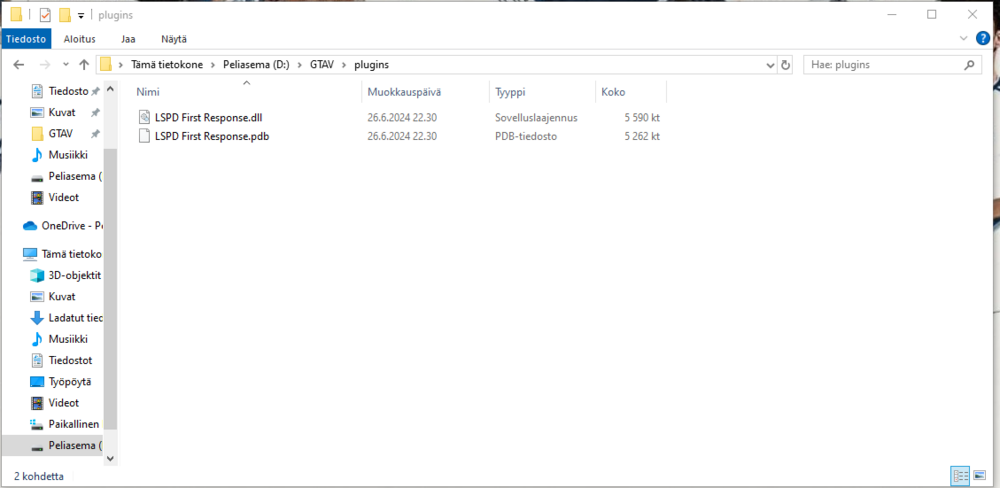Click the Properties quick access icon with checkmark
Image resolution: width=1000 pixels, height=488 pixels.
(x=45, y=15)
